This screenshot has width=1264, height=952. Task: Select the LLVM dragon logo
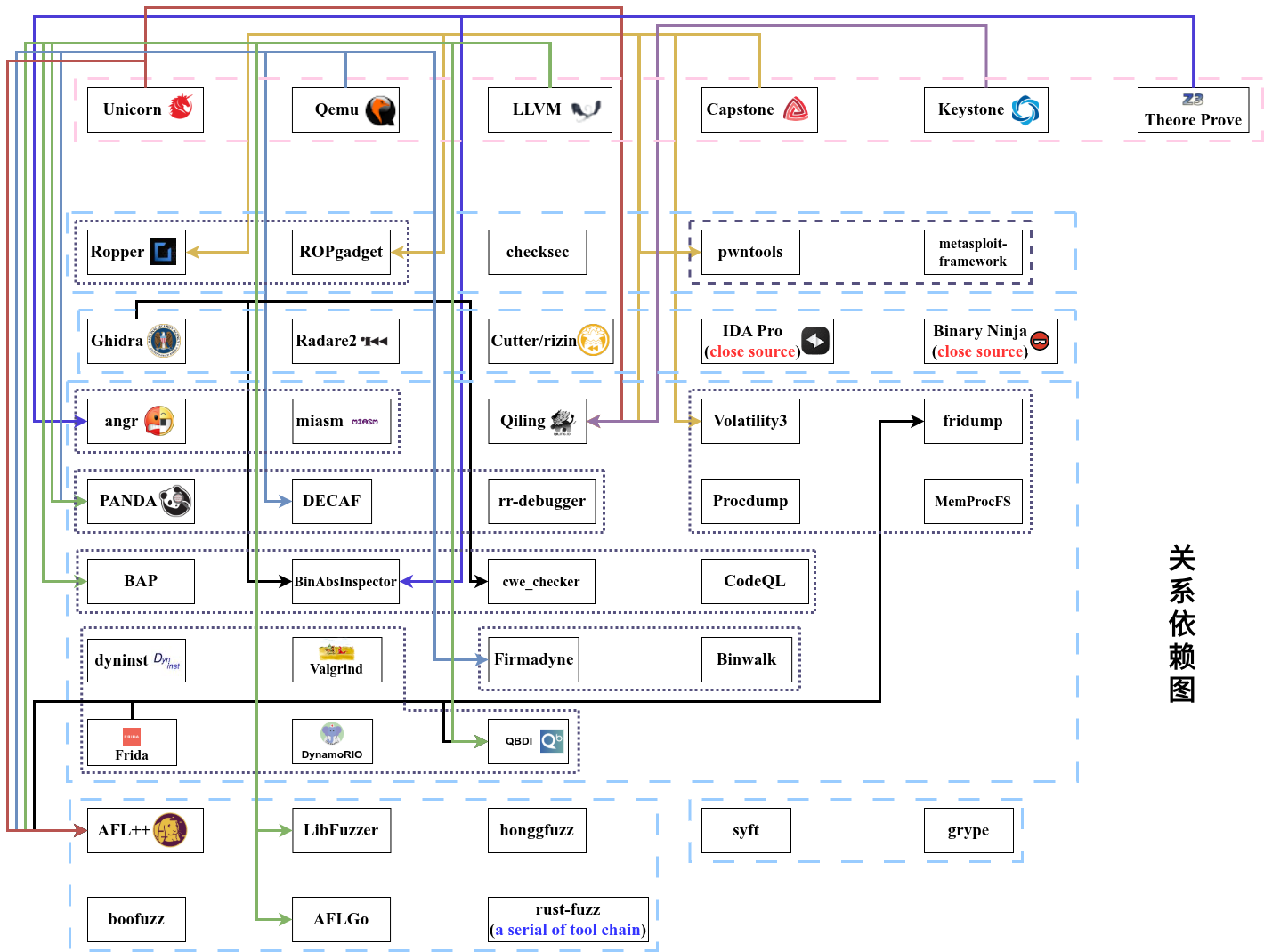coord(586,109)
